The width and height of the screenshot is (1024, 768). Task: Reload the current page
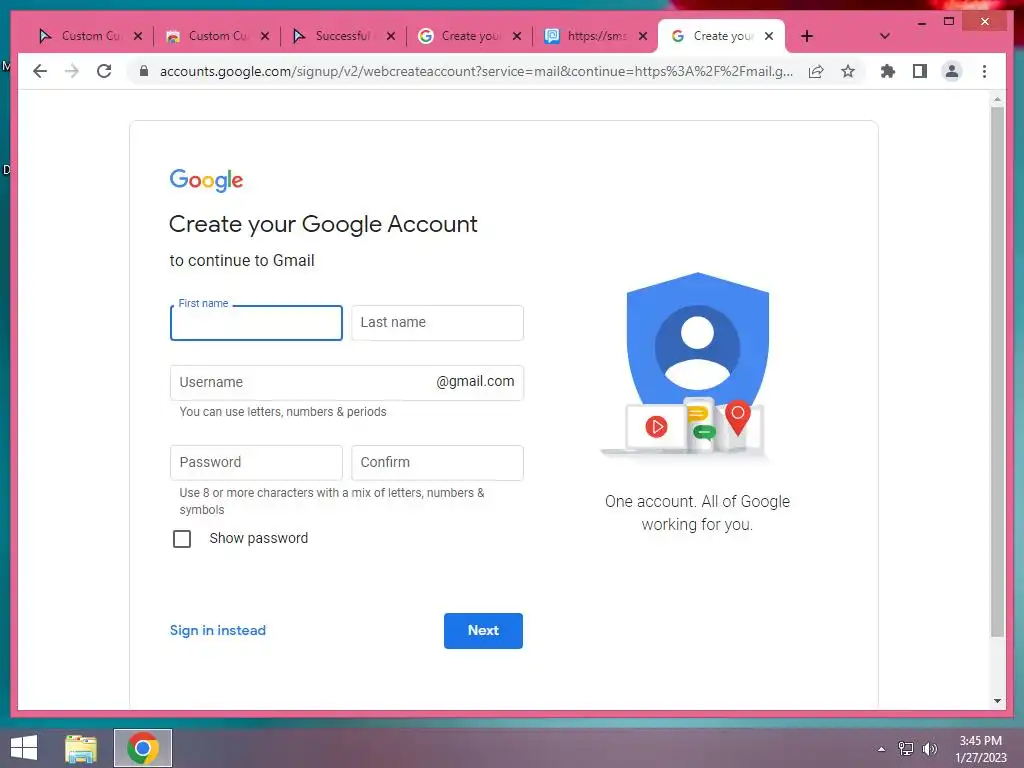104,71
